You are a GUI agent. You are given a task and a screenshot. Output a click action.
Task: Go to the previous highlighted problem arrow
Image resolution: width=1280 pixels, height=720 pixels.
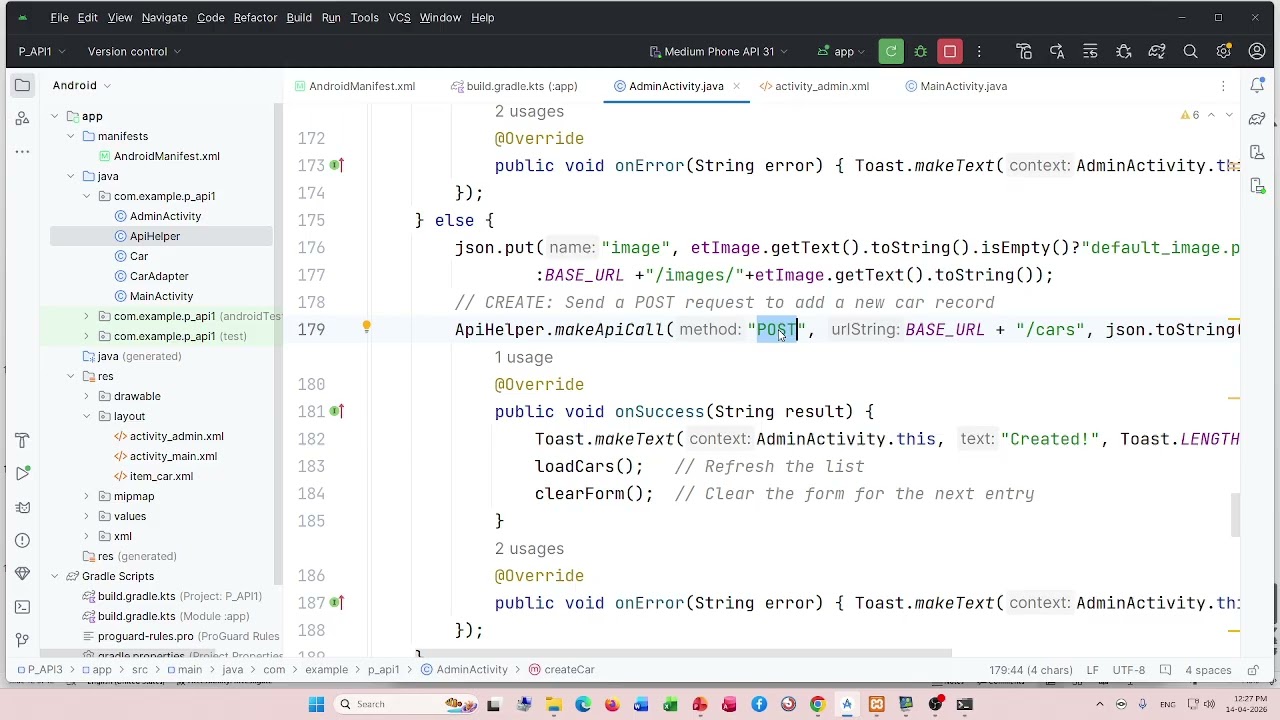point(1211,115)
